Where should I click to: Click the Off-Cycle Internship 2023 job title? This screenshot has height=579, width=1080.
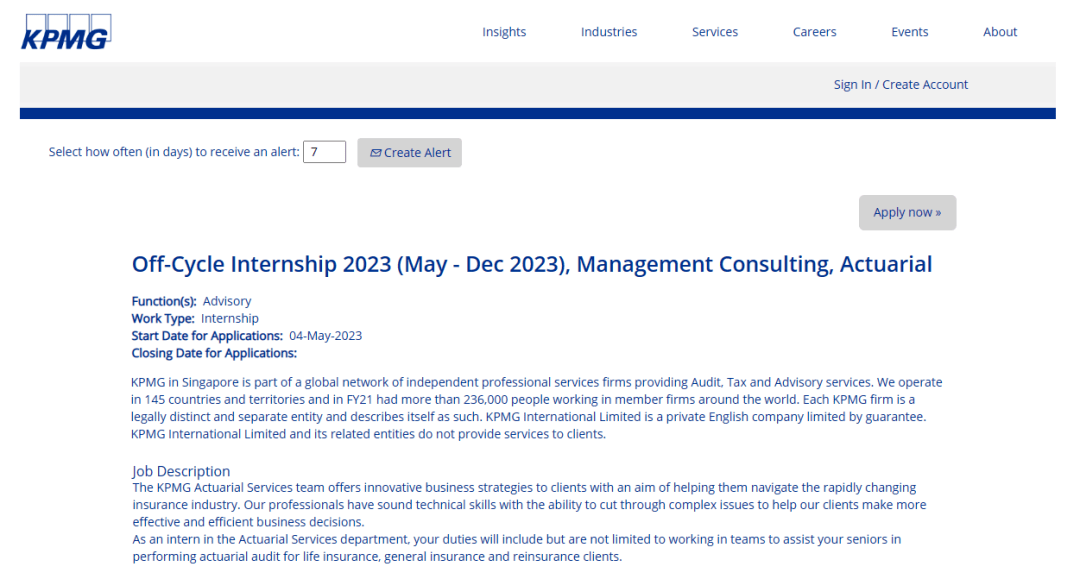click(x=532, y=265)
